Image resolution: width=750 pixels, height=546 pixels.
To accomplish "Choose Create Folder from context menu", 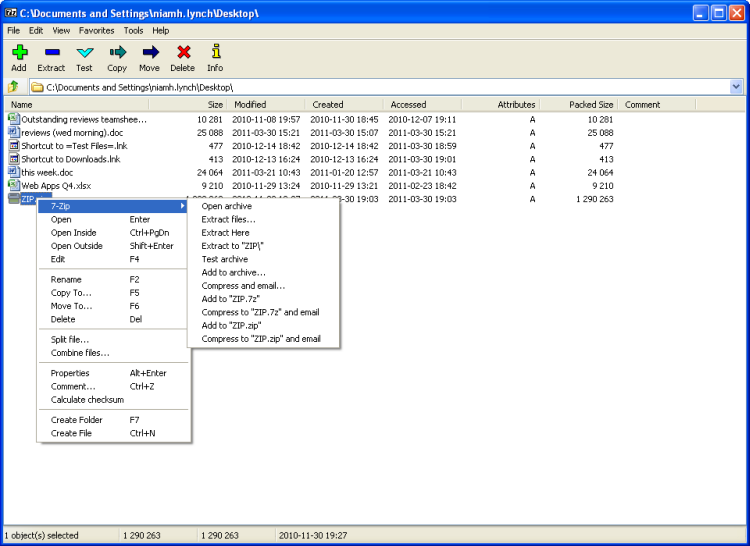I will [77, 420].
